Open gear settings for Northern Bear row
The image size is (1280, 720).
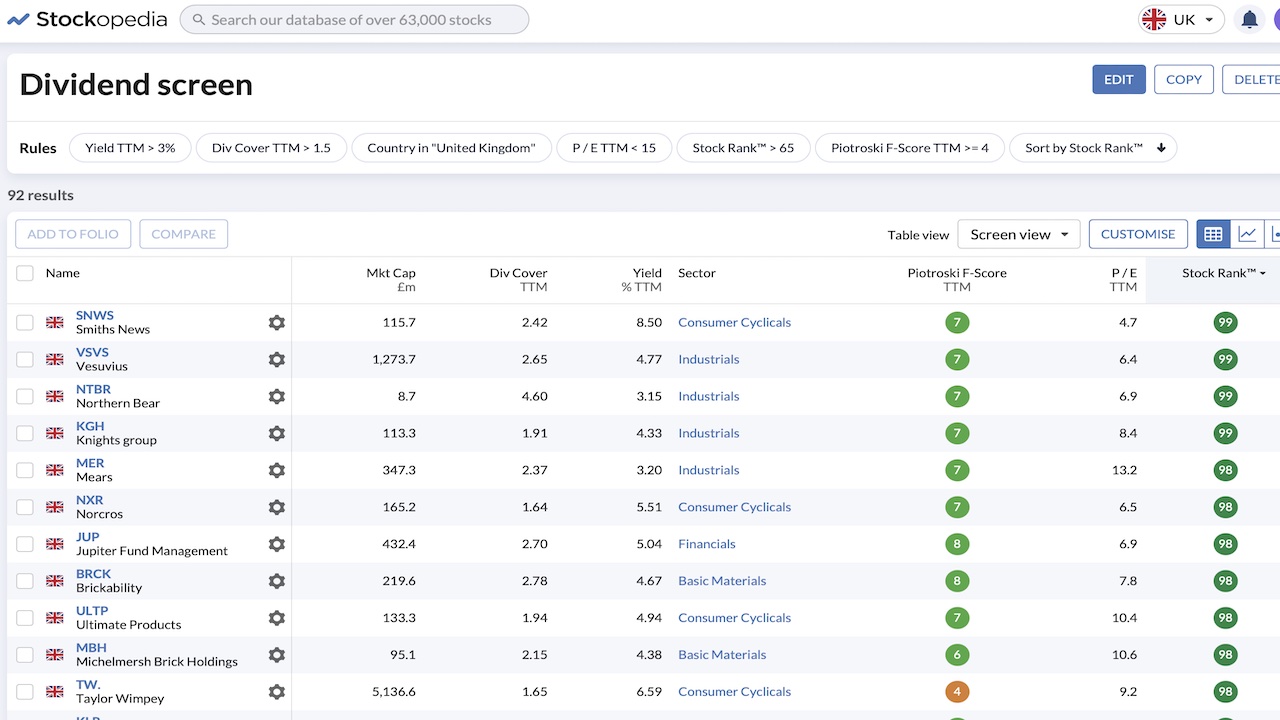click(277, 396)
